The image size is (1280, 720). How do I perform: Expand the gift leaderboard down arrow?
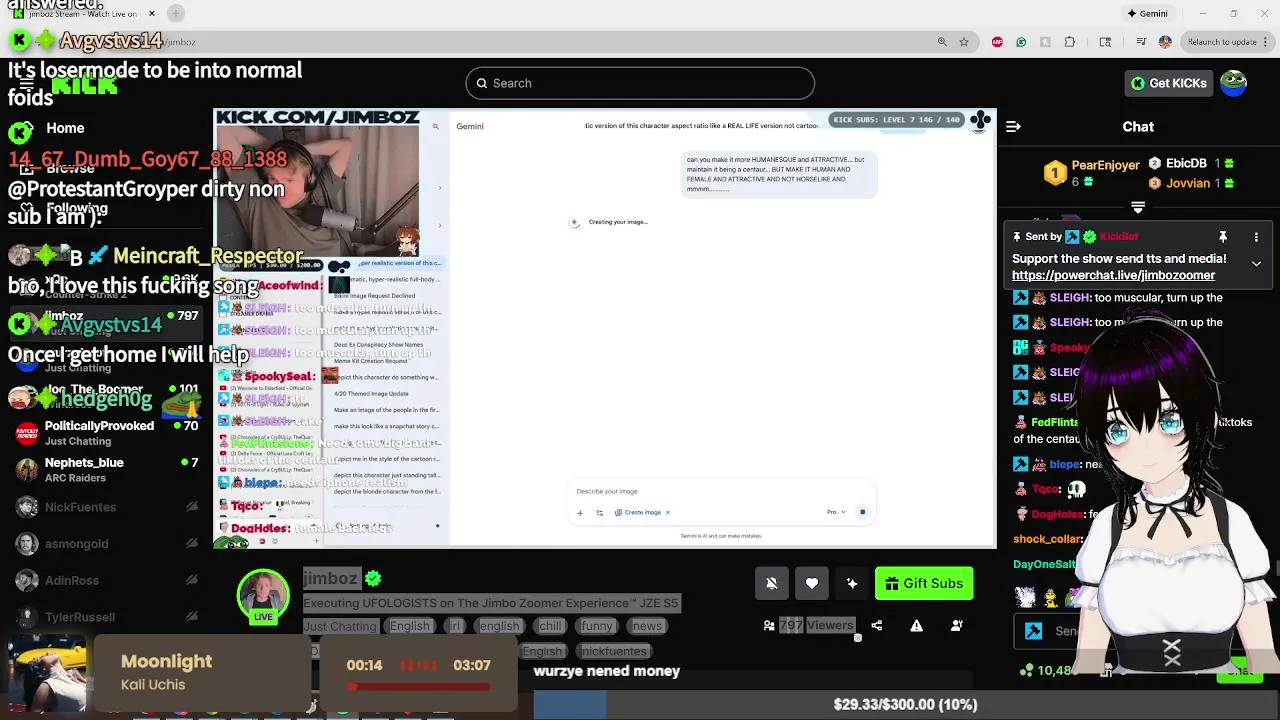pyautogui.click(x=1138, y=207)
